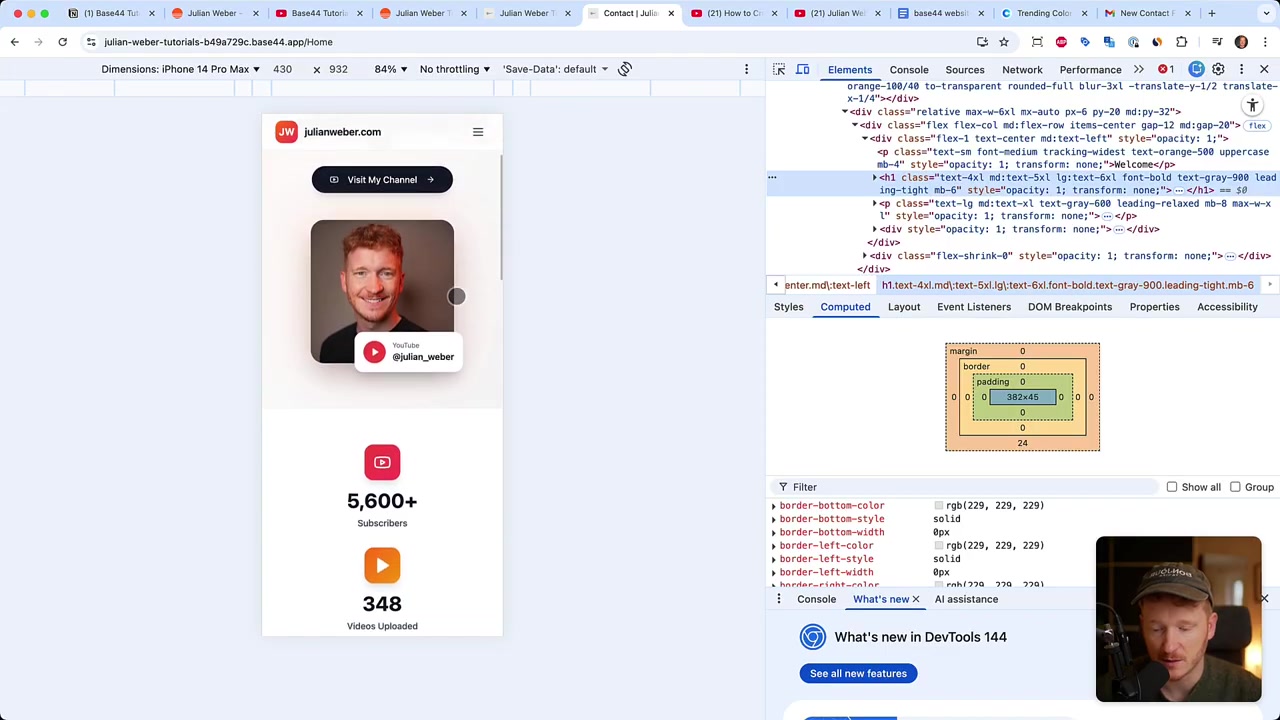Reload the page with the refresh icon

(x=62, y=42)
